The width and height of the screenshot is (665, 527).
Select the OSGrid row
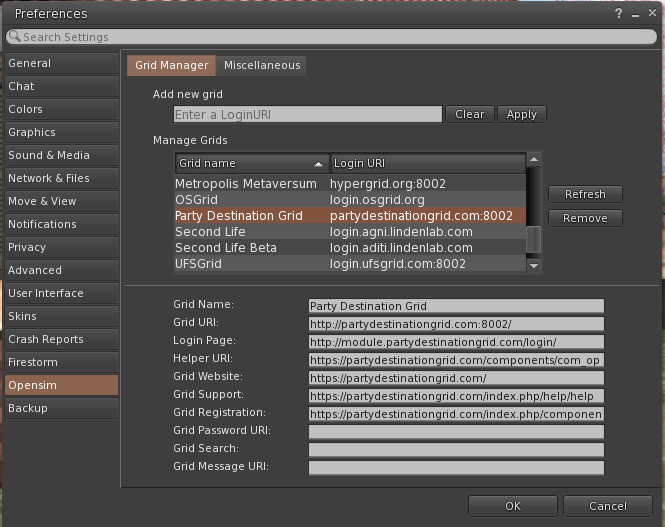[350, 200]
